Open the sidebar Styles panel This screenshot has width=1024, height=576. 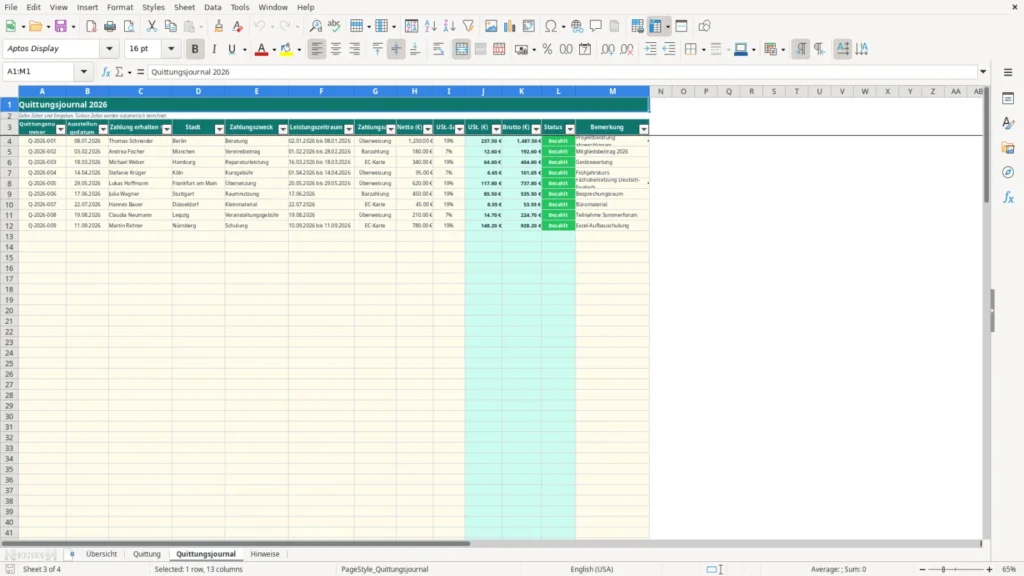tap(1008, 123)
